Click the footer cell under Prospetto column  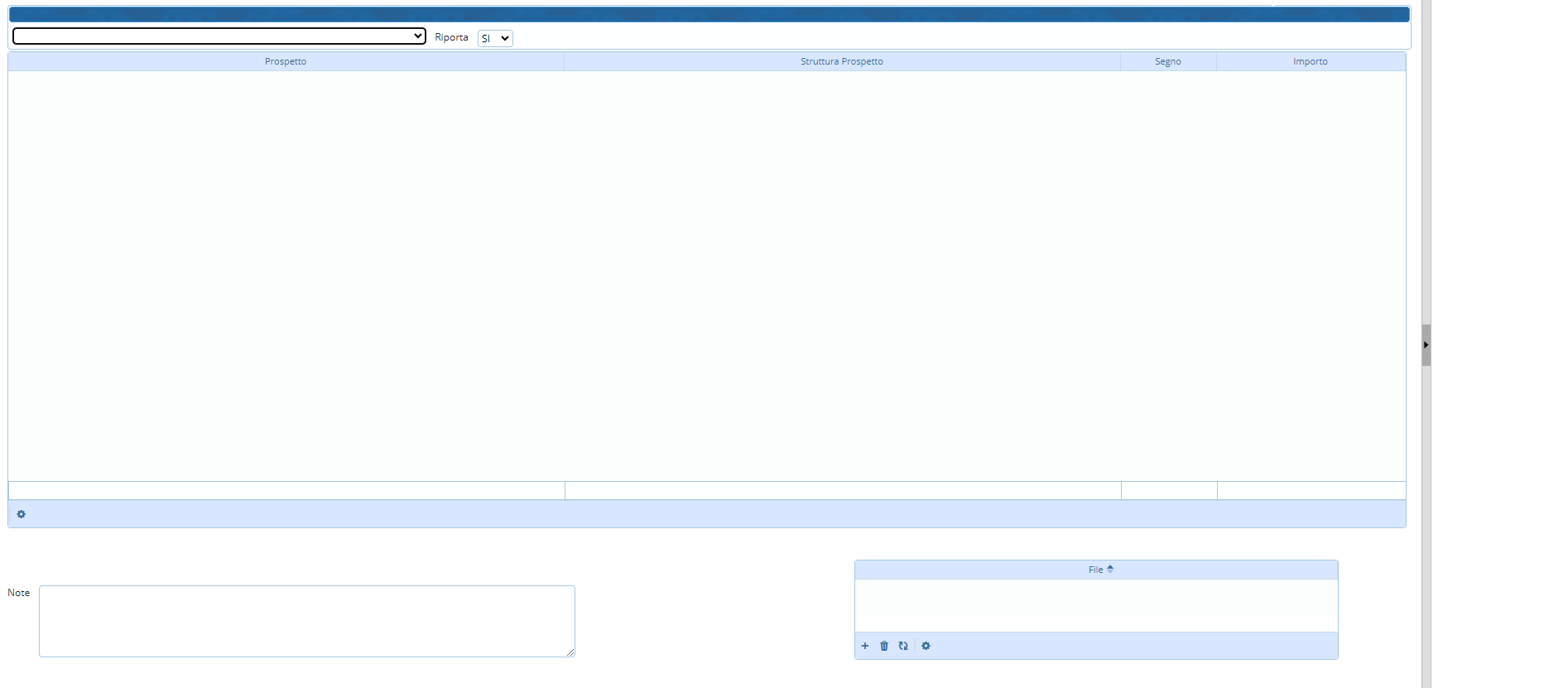pos(286,490)
